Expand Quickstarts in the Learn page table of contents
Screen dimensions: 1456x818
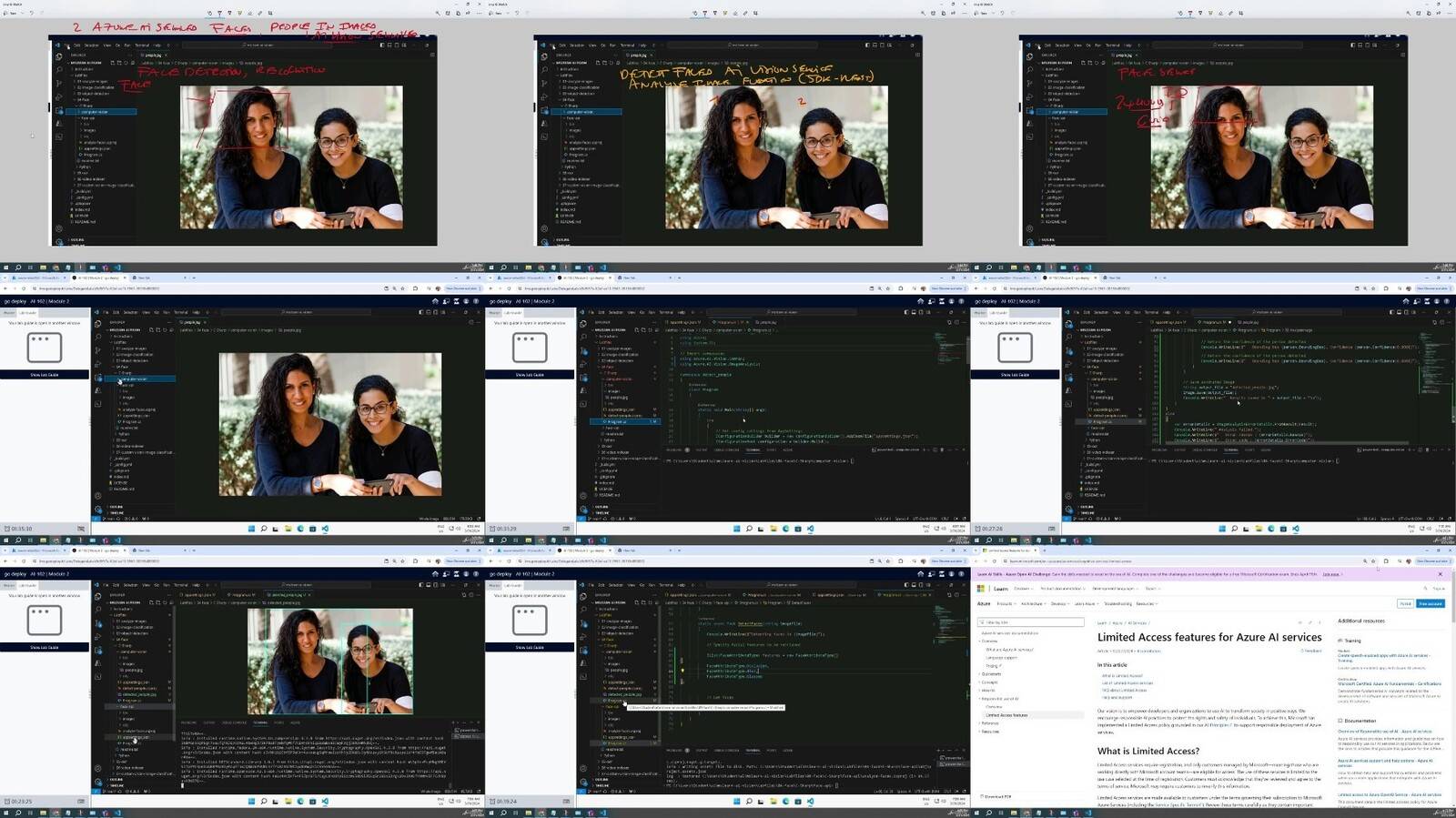(x=992, y=674)
